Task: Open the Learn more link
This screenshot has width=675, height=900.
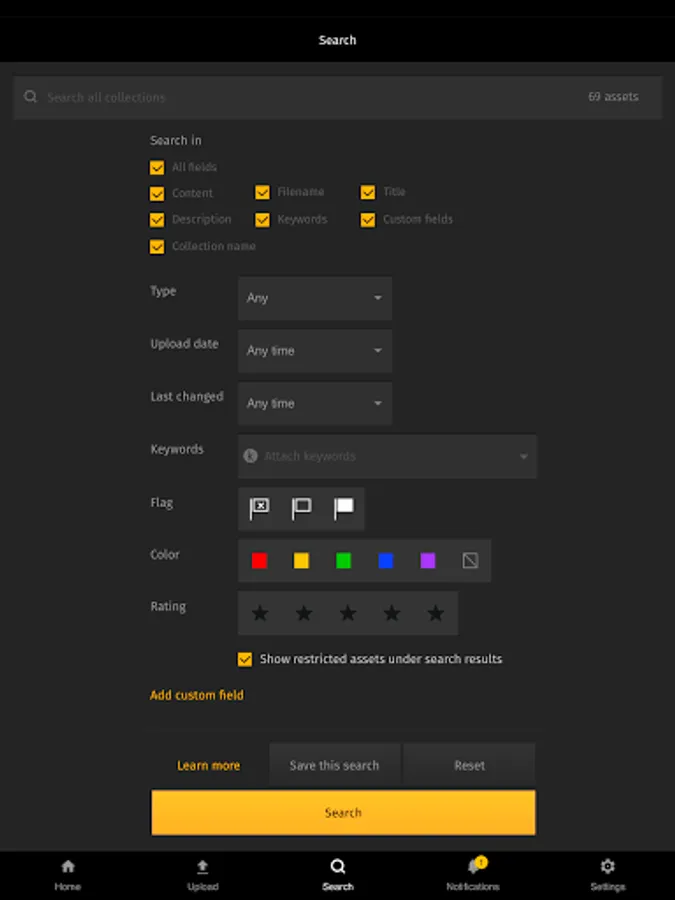Action: pos(208,766)
